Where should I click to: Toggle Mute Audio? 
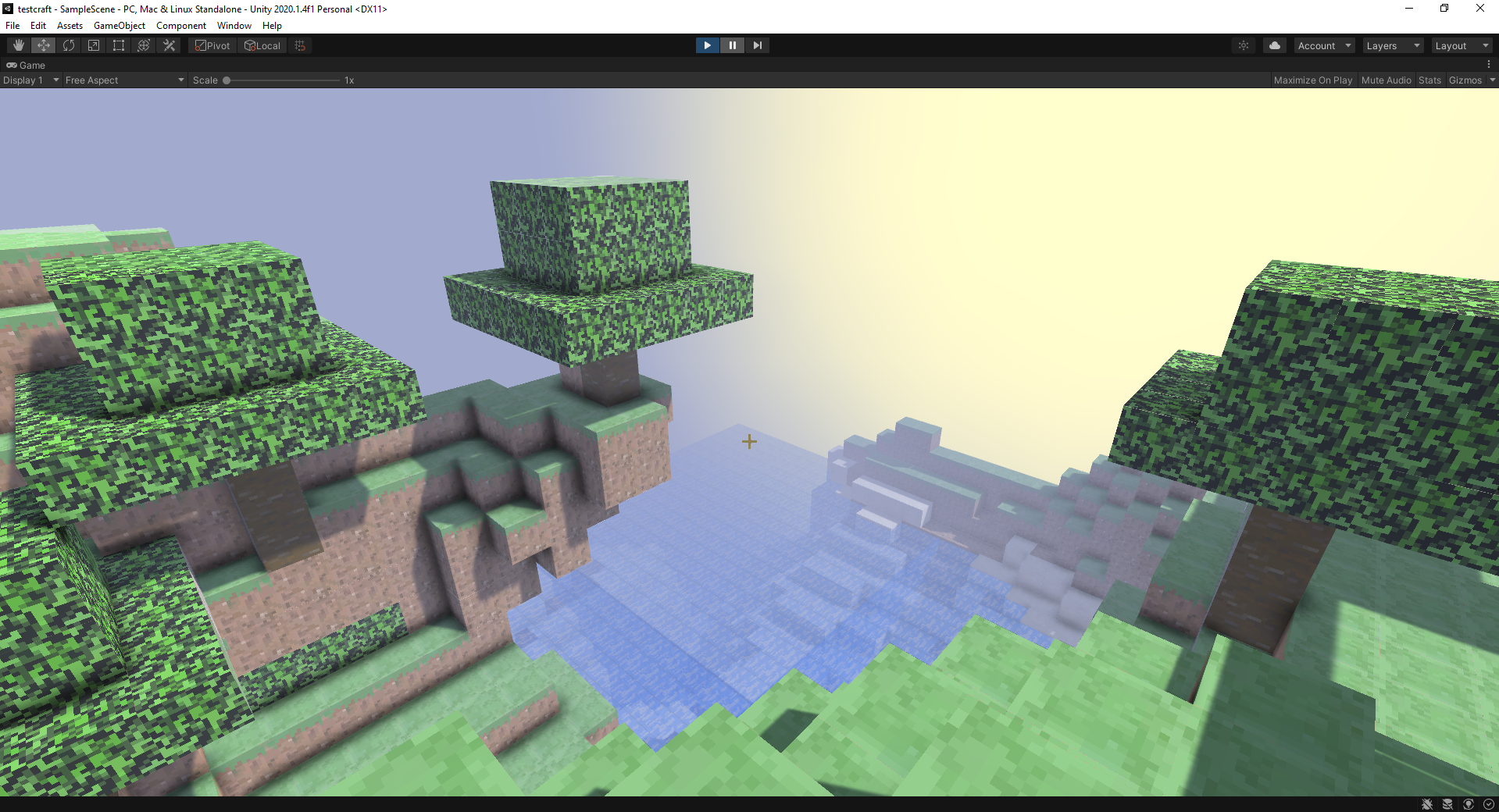coord(1386,80)
